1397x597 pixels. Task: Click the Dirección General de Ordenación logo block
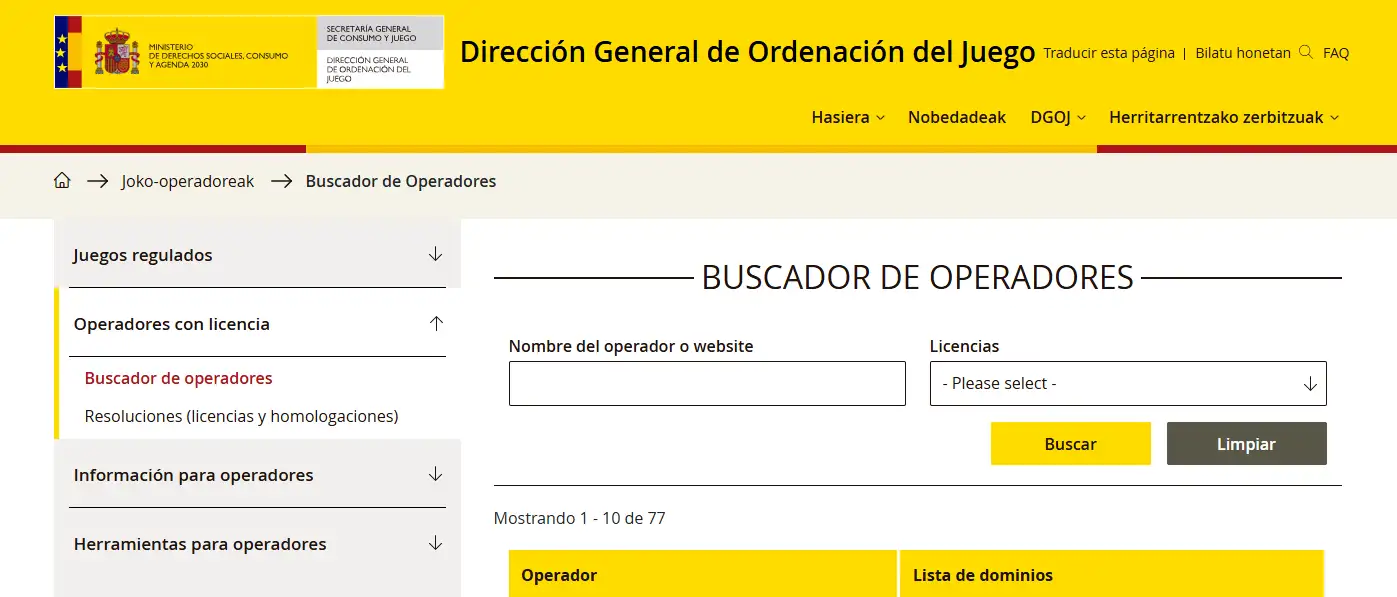380,52
